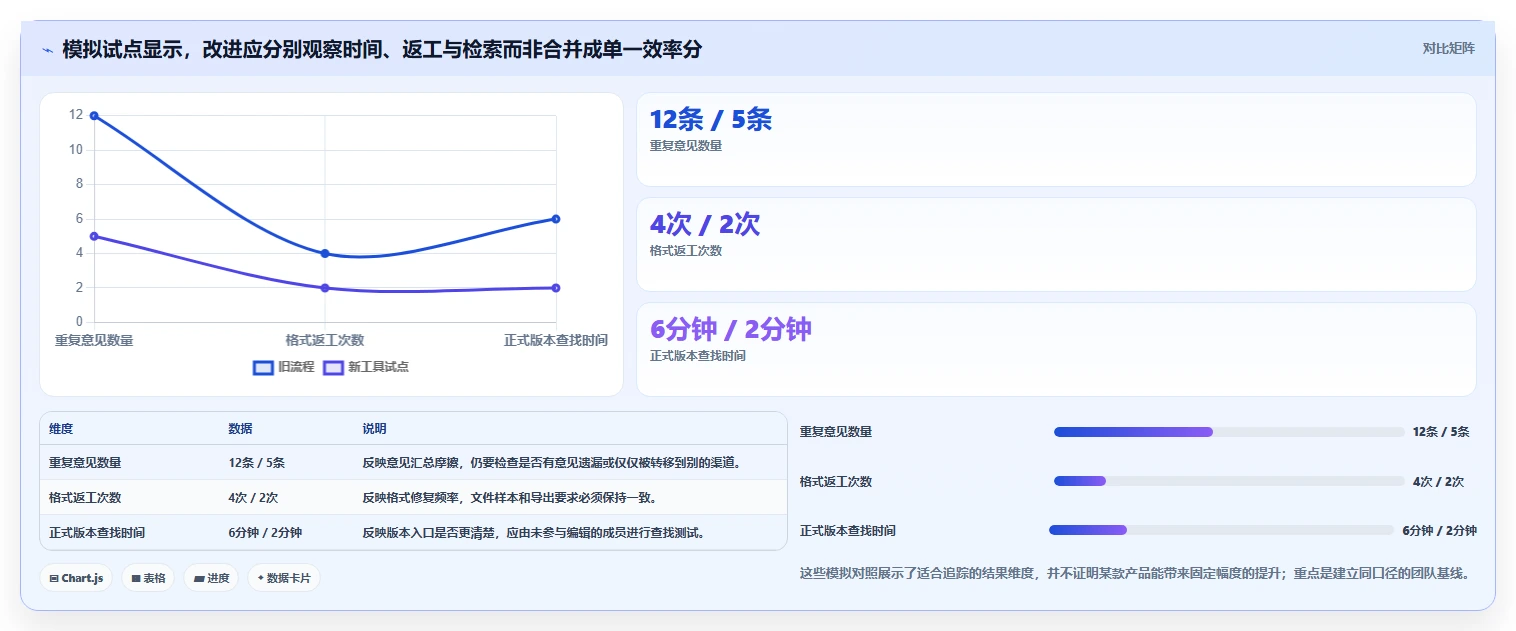Image resolution: width=1516 pixels, height=631 pixels.
Task: Click the 旧流程 point at 正式版本查找时间 value 6
Action: coord(556,219)
